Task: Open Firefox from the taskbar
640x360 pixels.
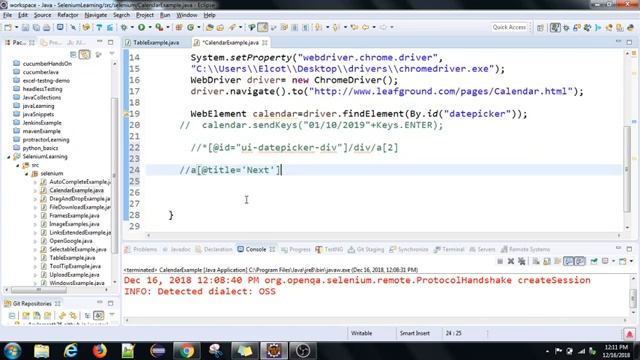Action: click(x=99, y=351)
